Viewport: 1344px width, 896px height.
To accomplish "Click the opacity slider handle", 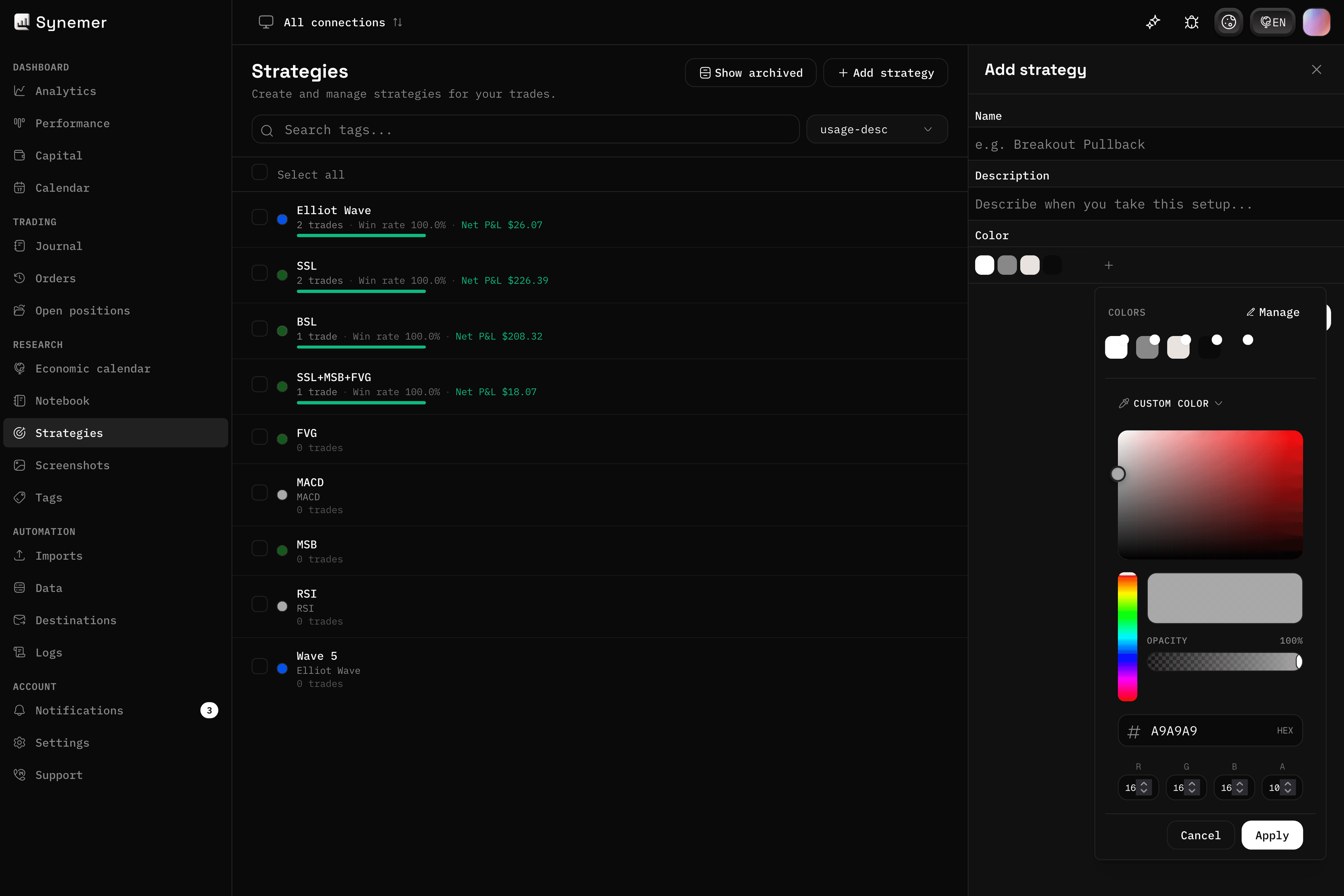I will (1299, 662).
